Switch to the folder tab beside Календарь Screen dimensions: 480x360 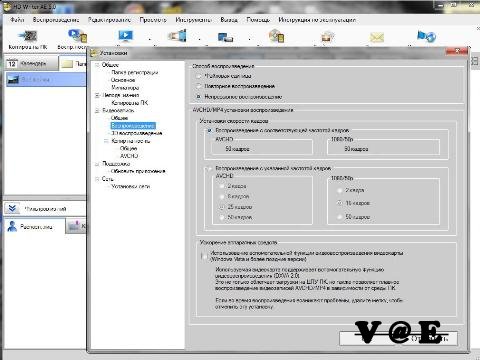point(73,63)
